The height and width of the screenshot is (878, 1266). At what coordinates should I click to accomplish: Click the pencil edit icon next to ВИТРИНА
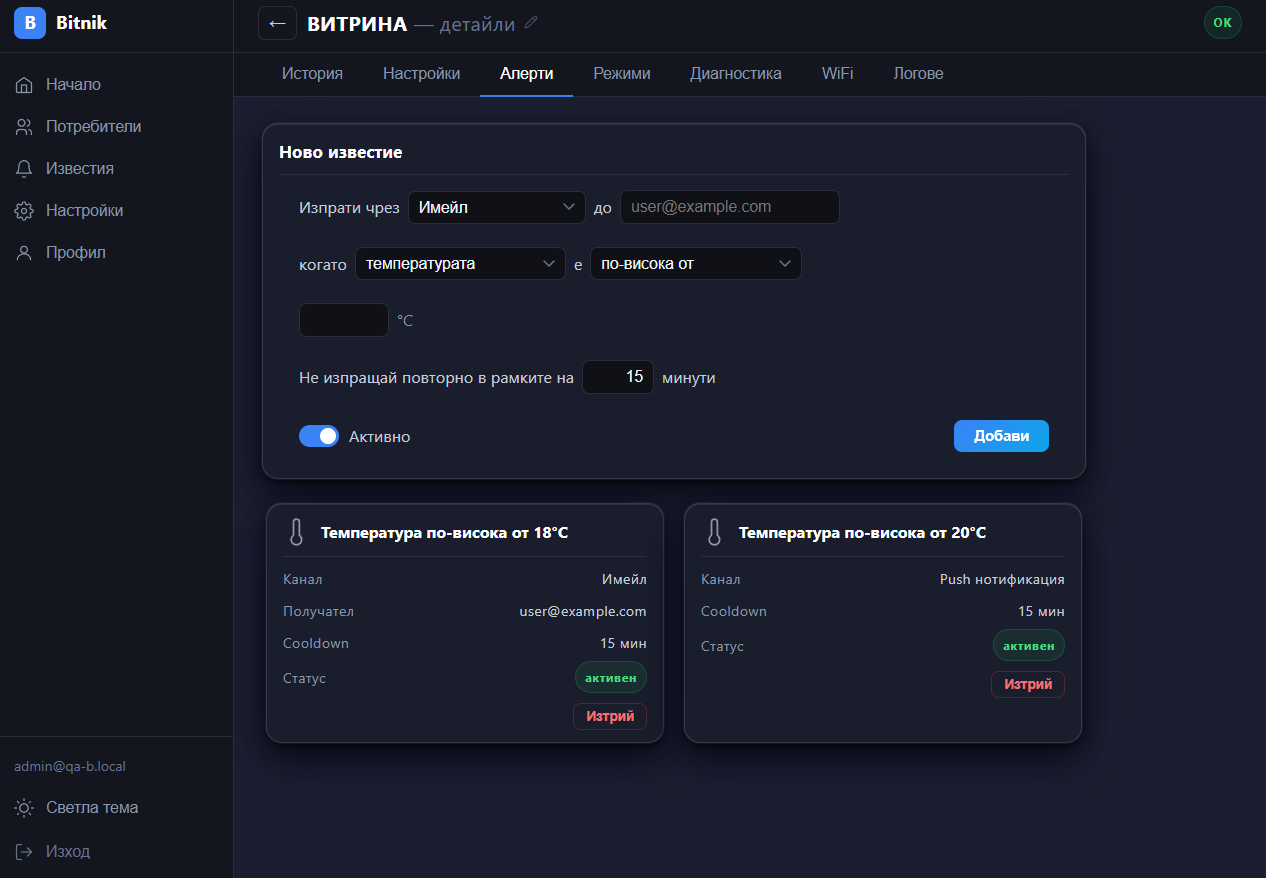coord(531,22)
